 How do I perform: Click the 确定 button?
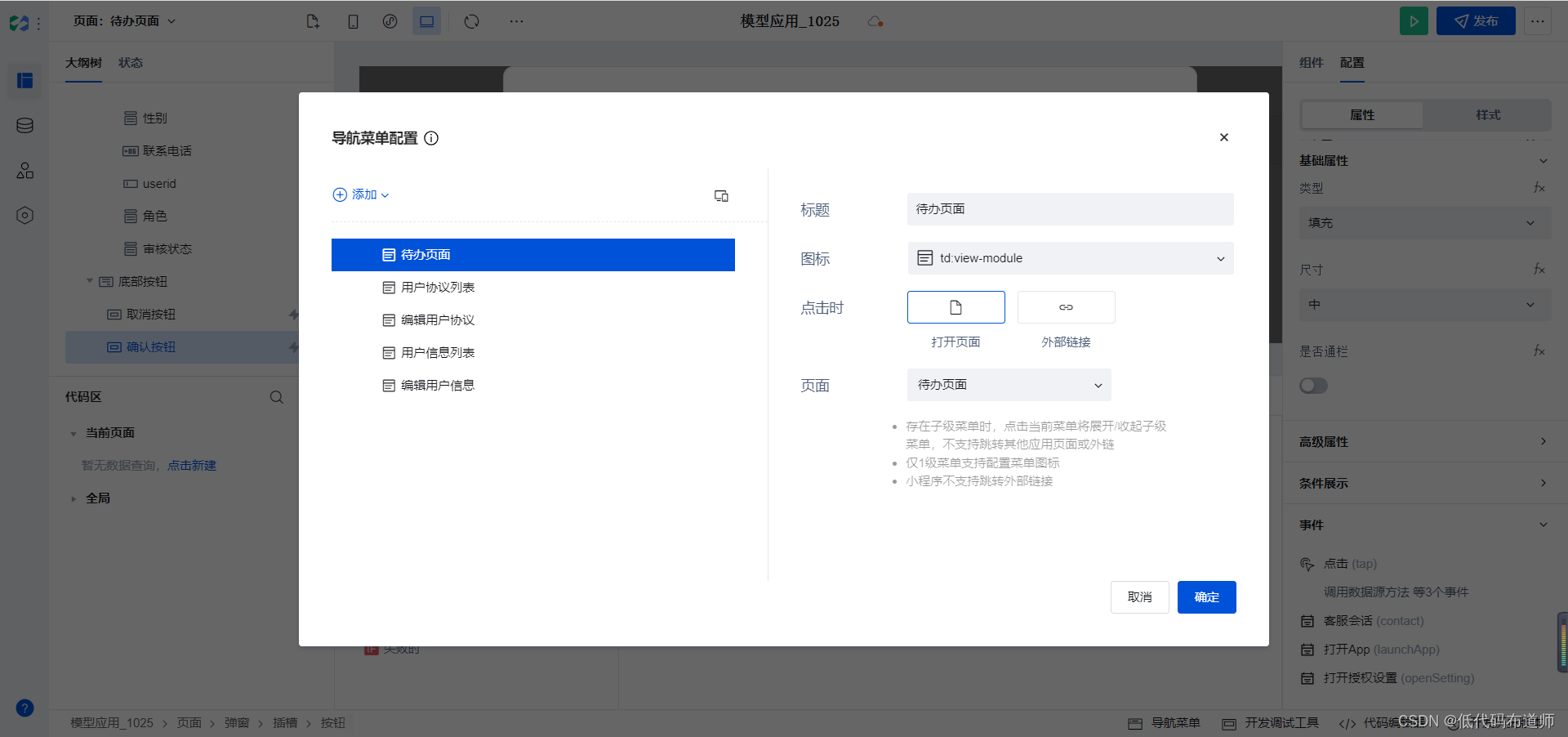click(x=1207, y=597)
